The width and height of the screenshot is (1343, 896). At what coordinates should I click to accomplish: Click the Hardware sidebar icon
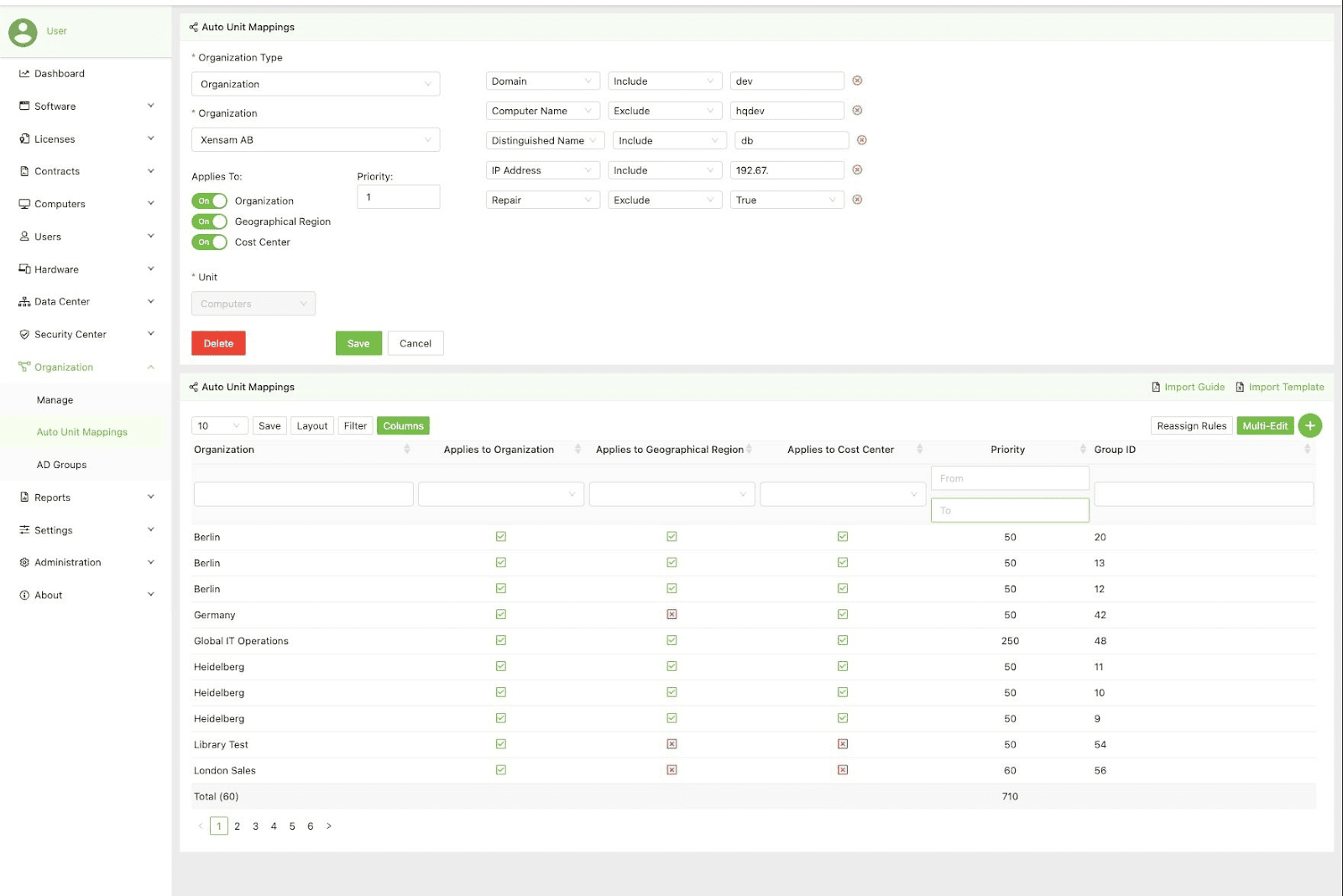tap(24, 269)
